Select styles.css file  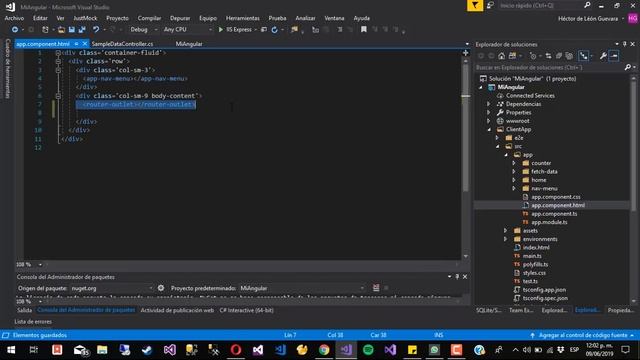(x=534, y=273)
